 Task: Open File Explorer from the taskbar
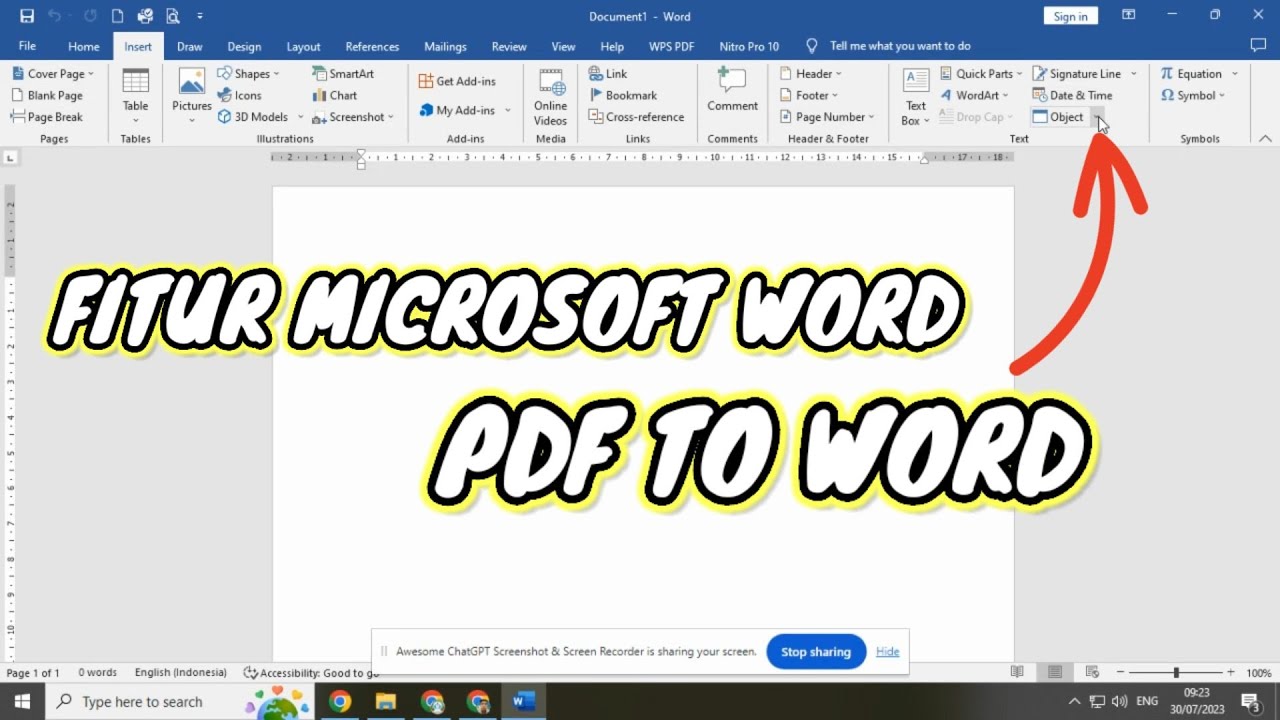click(386, 702)
